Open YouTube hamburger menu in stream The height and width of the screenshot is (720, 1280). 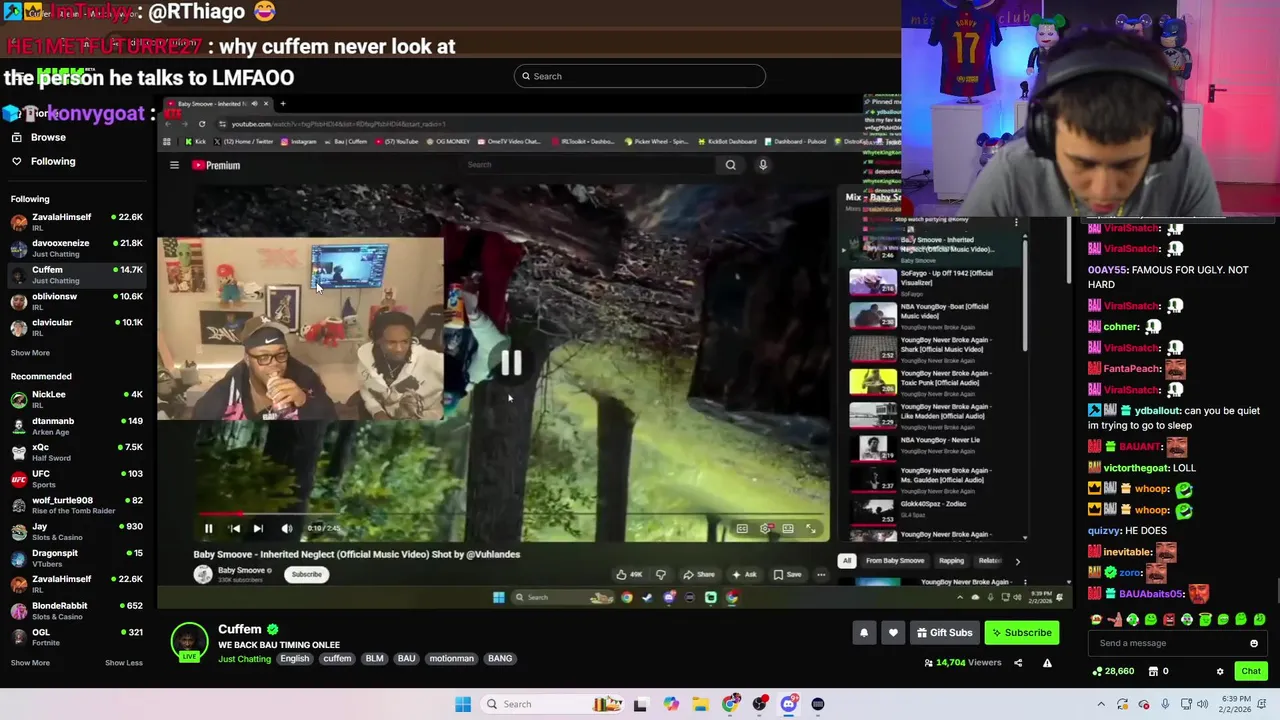pyautogui.click(x=174, y=165)
